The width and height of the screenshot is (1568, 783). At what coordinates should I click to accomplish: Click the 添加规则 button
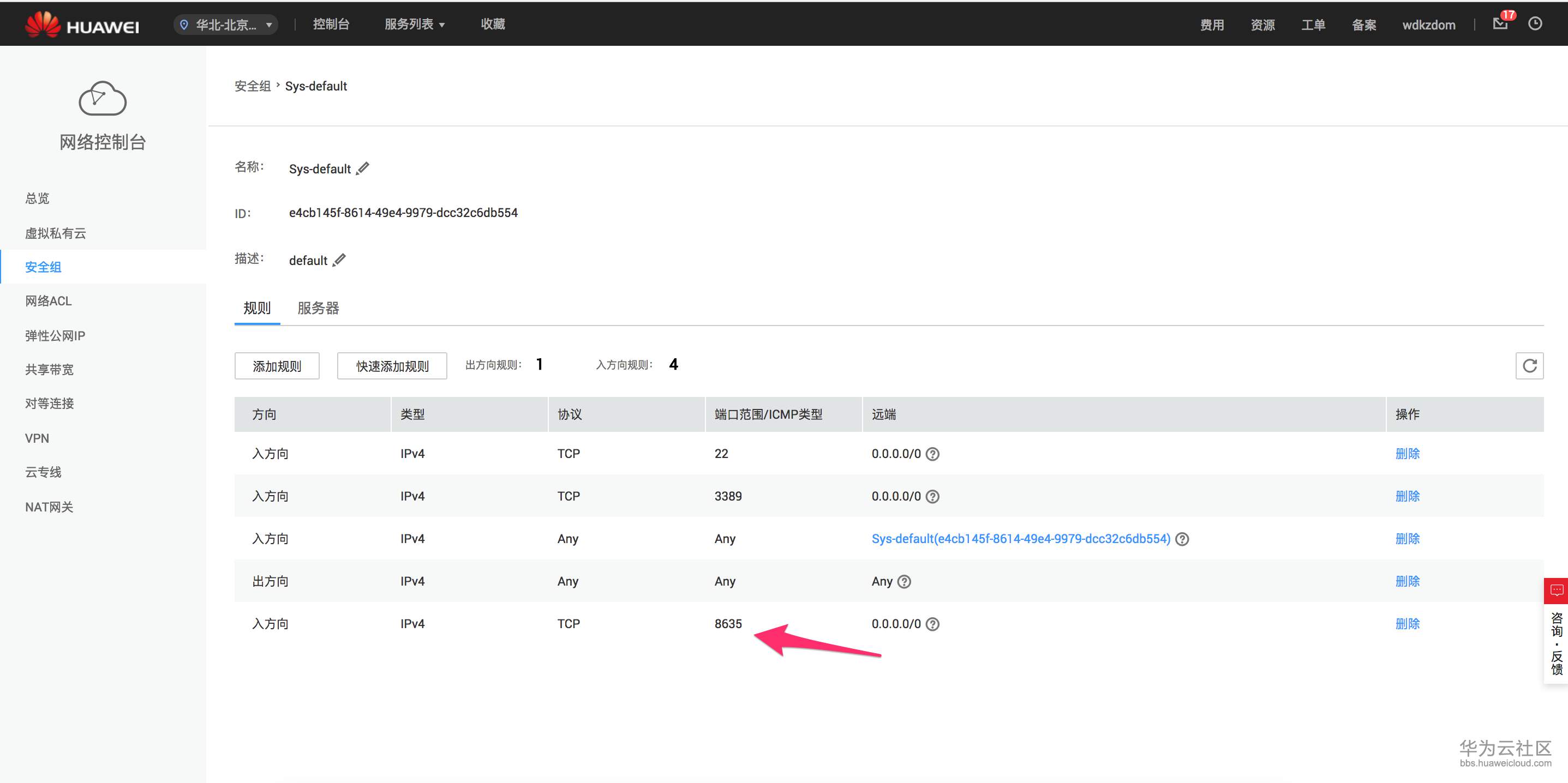pyautogui.click(x=277, y=366)
